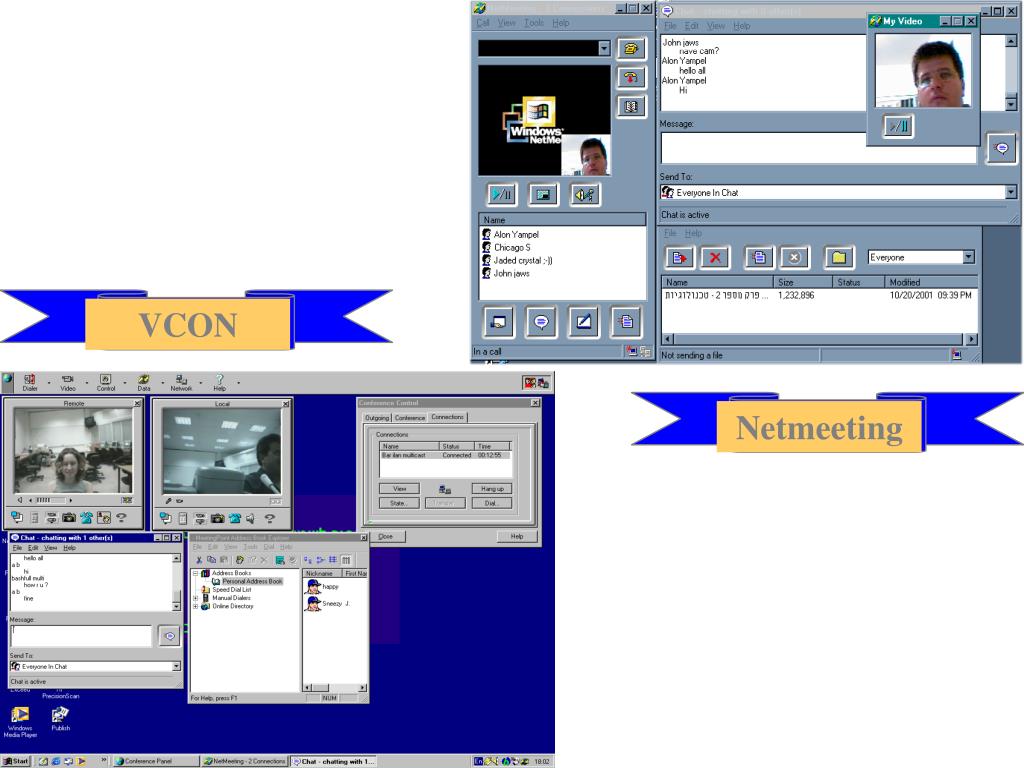
Task: Open NetMeeting Chat bubble button
Action: 541,321
